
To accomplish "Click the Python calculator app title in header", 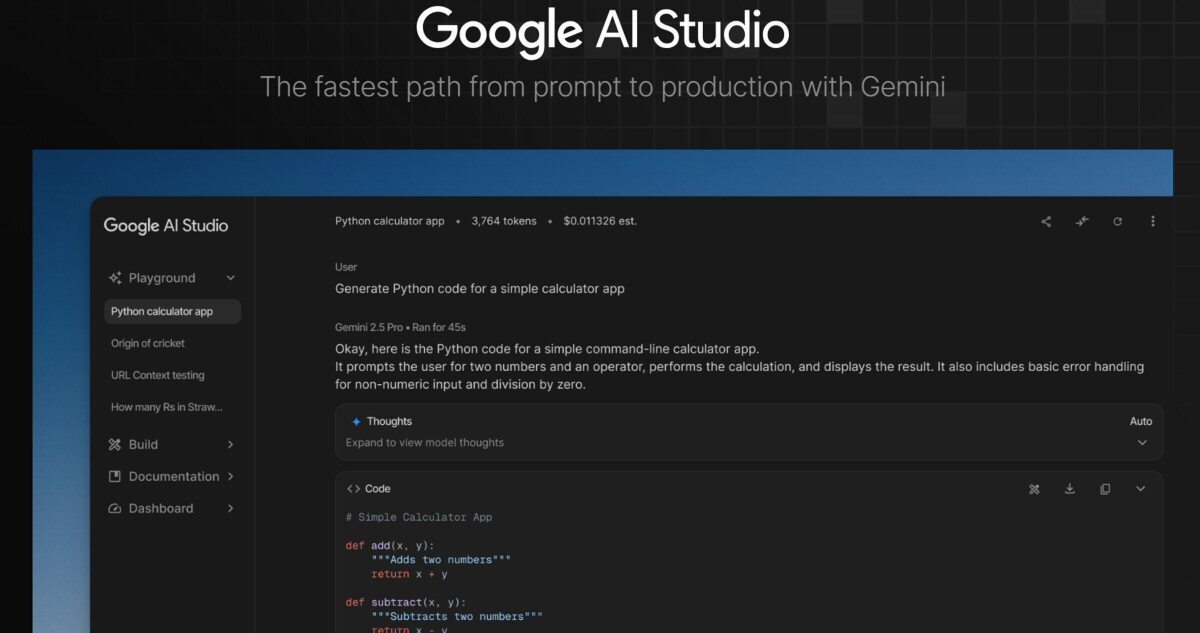I will pos(389,221).
